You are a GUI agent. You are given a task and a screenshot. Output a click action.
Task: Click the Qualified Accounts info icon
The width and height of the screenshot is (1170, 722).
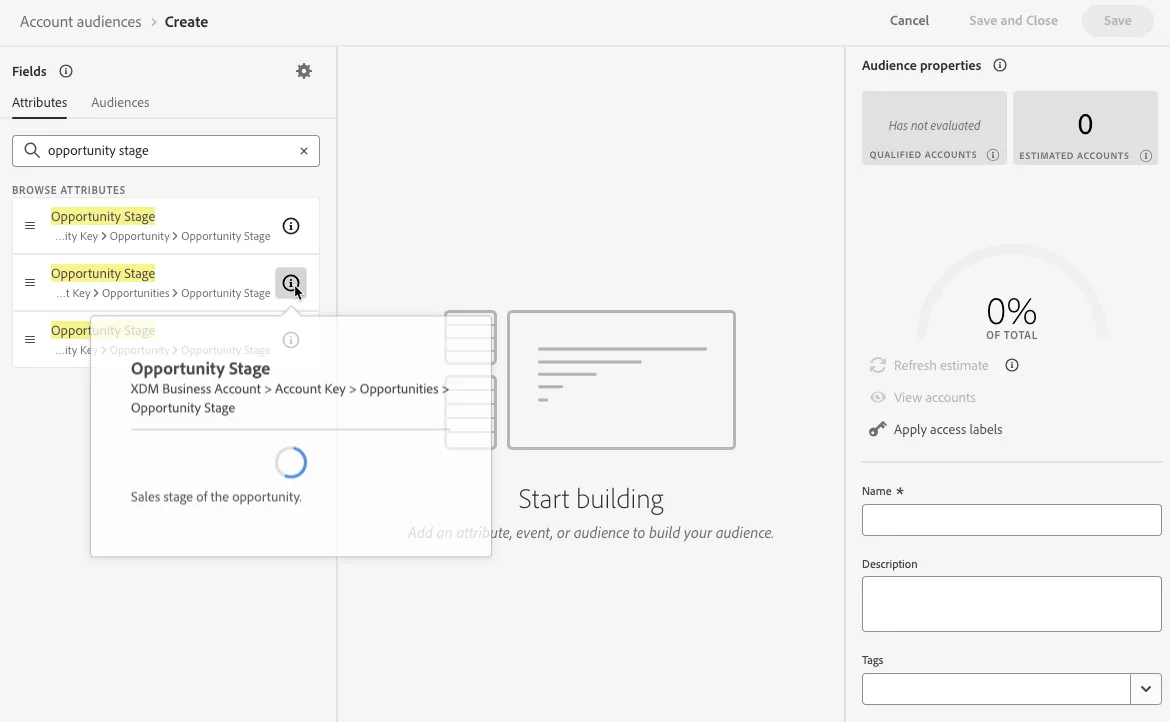pos(992,155)
